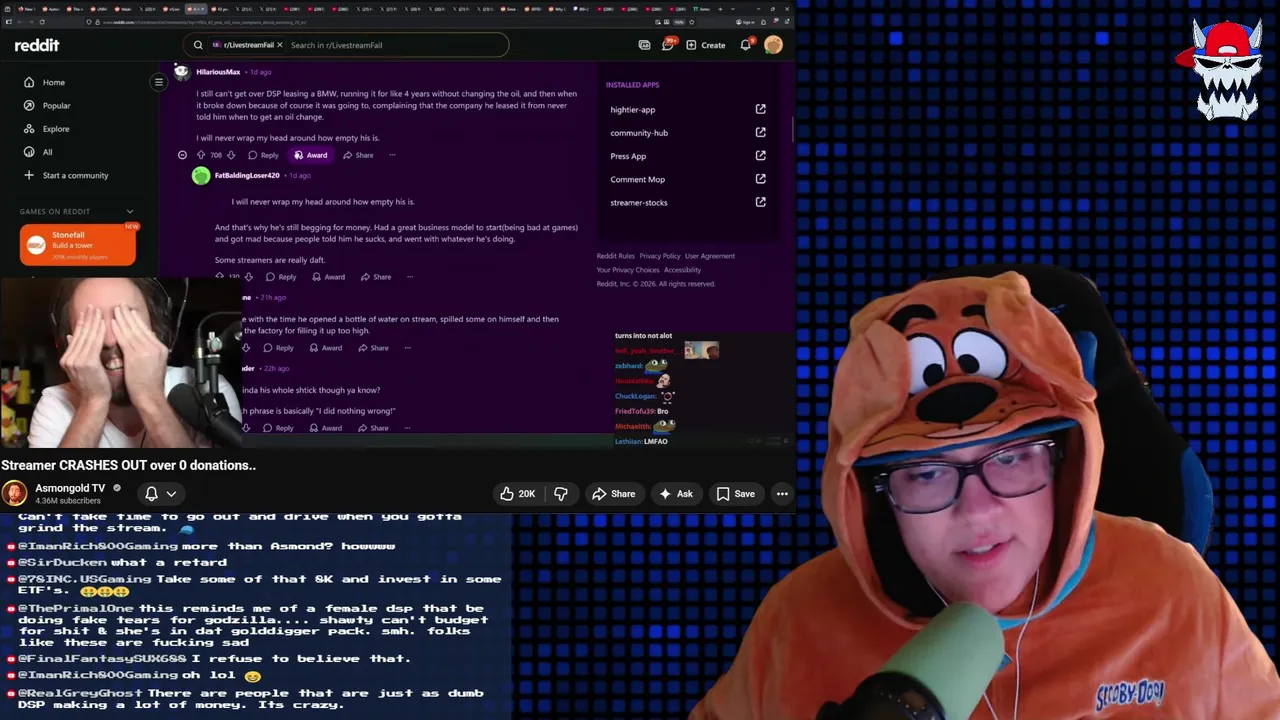This screenshot has width=1280, height=720.
Task: Open Reddit notifications bell
Action: point(746,45)
